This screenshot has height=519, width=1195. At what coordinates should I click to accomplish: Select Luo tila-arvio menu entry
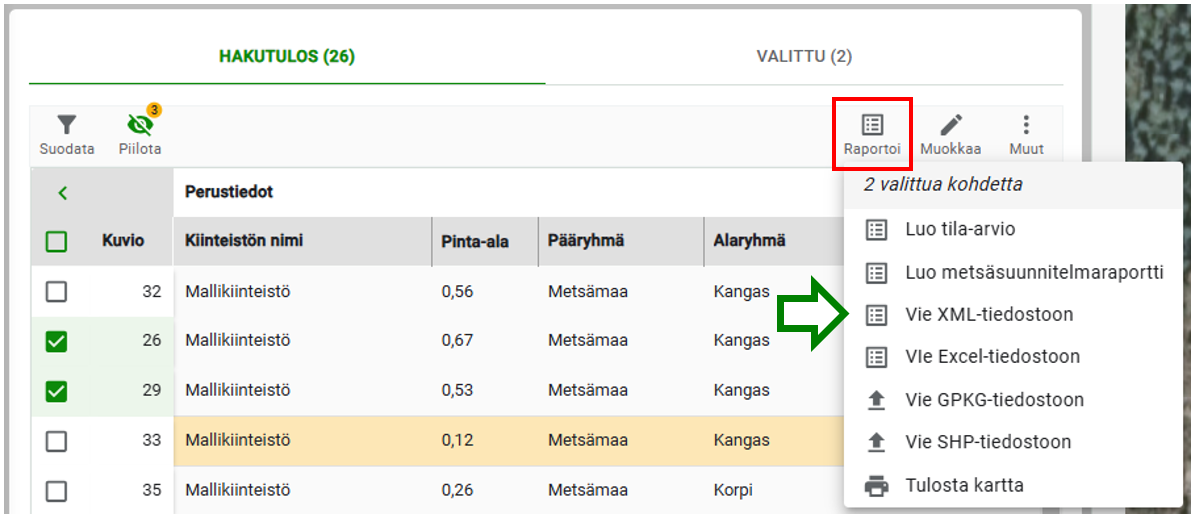pos(1013,229)
